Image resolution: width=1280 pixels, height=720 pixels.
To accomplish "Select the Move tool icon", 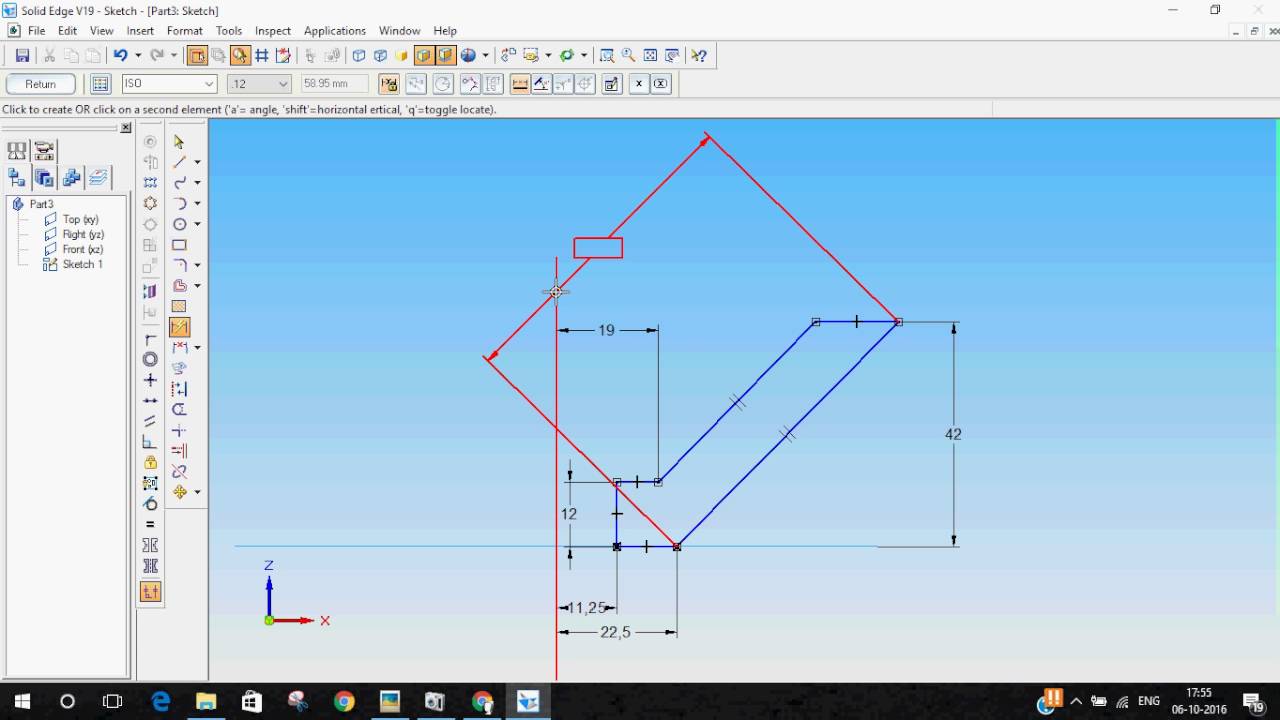I will (179, 492).
